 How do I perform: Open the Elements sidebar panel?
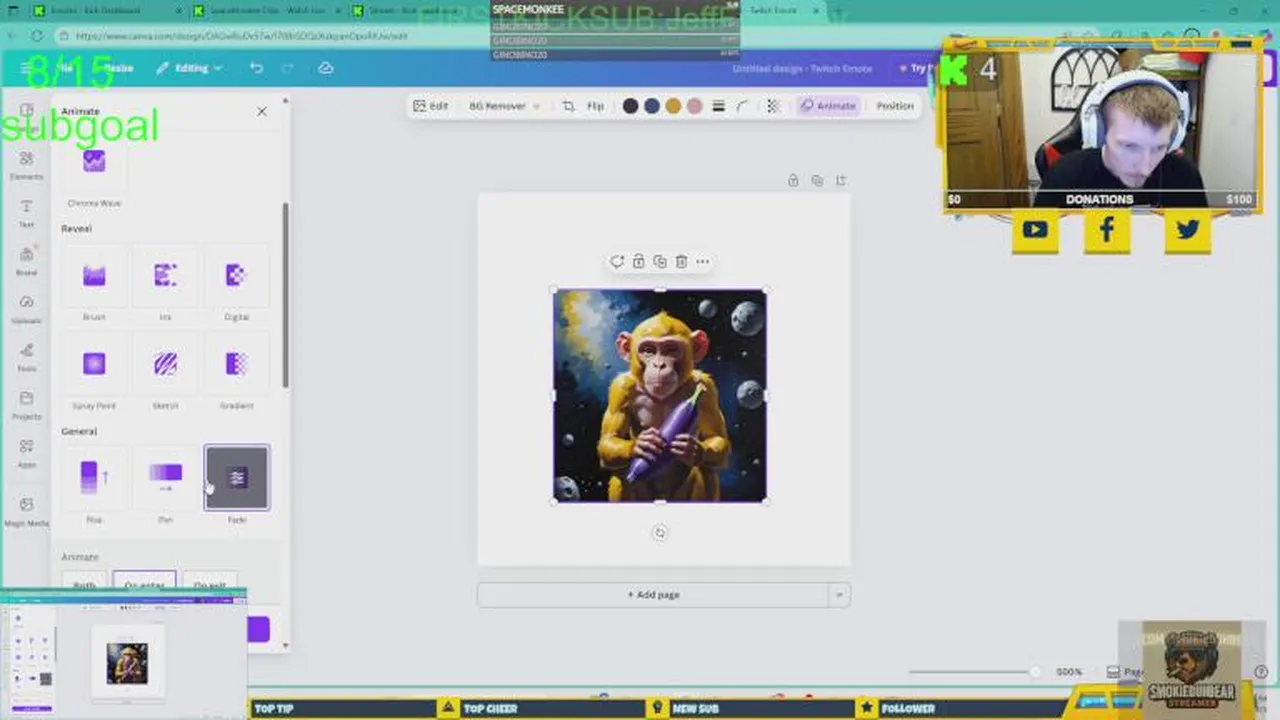tap(26, 165)
